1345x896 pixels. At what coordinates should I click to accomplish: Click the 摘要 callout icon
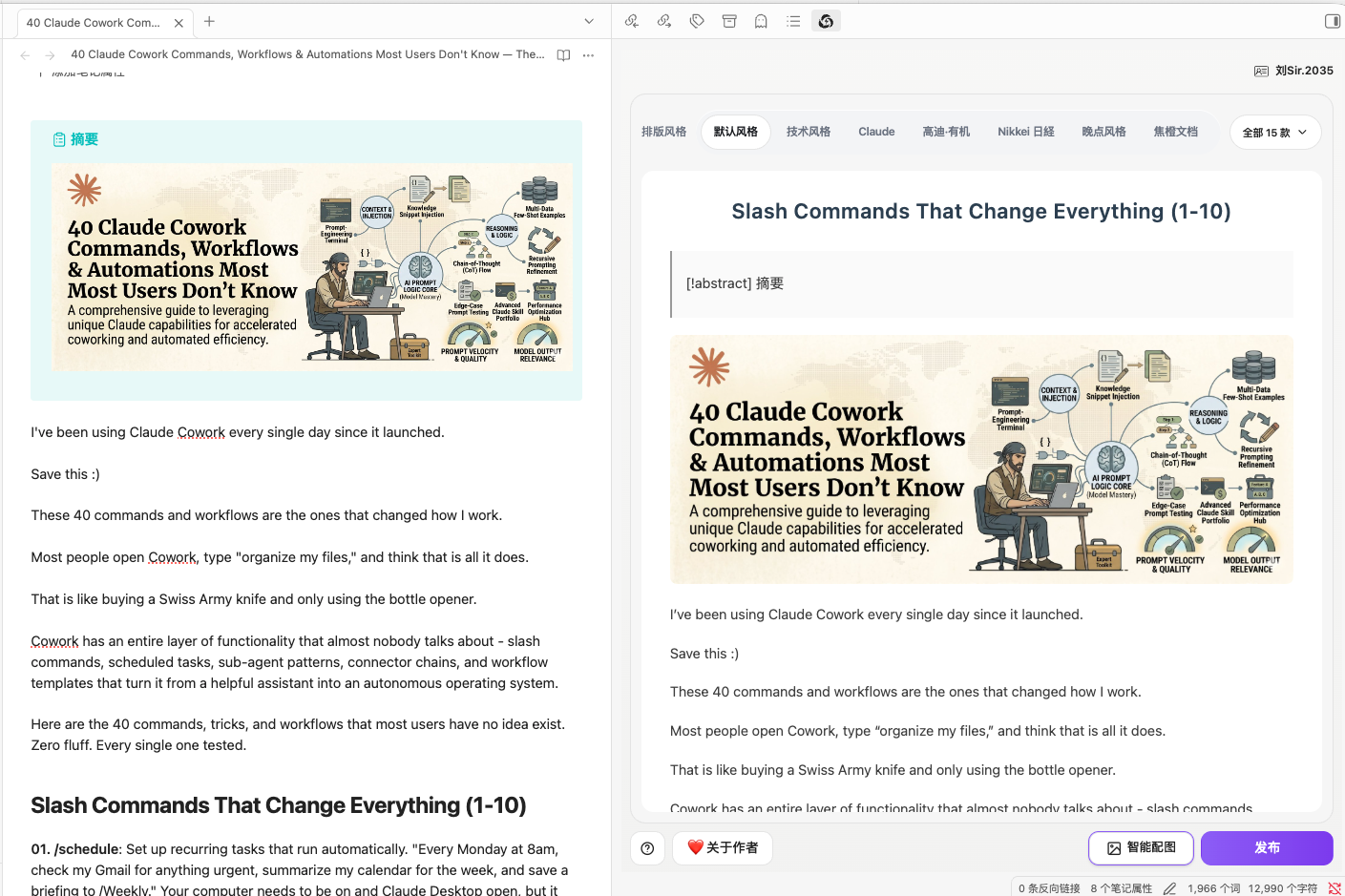(x=59, y=139)
